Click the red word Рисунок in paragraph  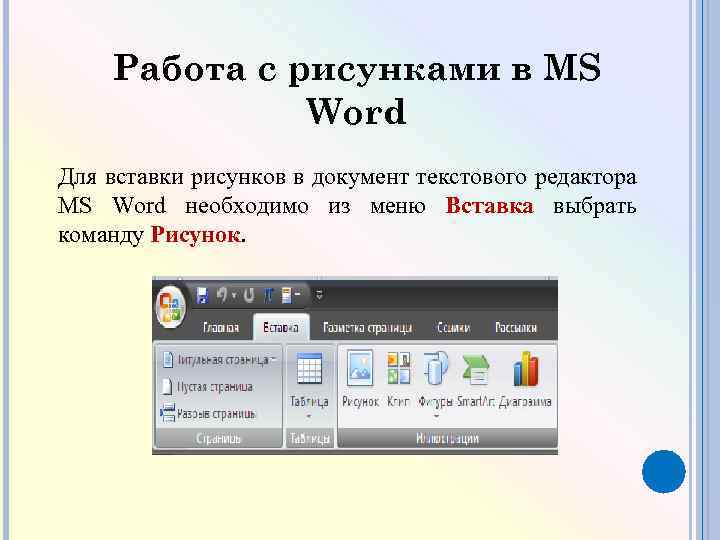(195, 235)
